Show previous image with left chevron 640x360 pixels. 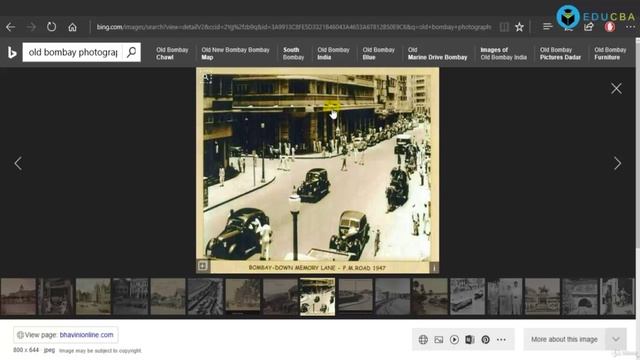point(18,163)
